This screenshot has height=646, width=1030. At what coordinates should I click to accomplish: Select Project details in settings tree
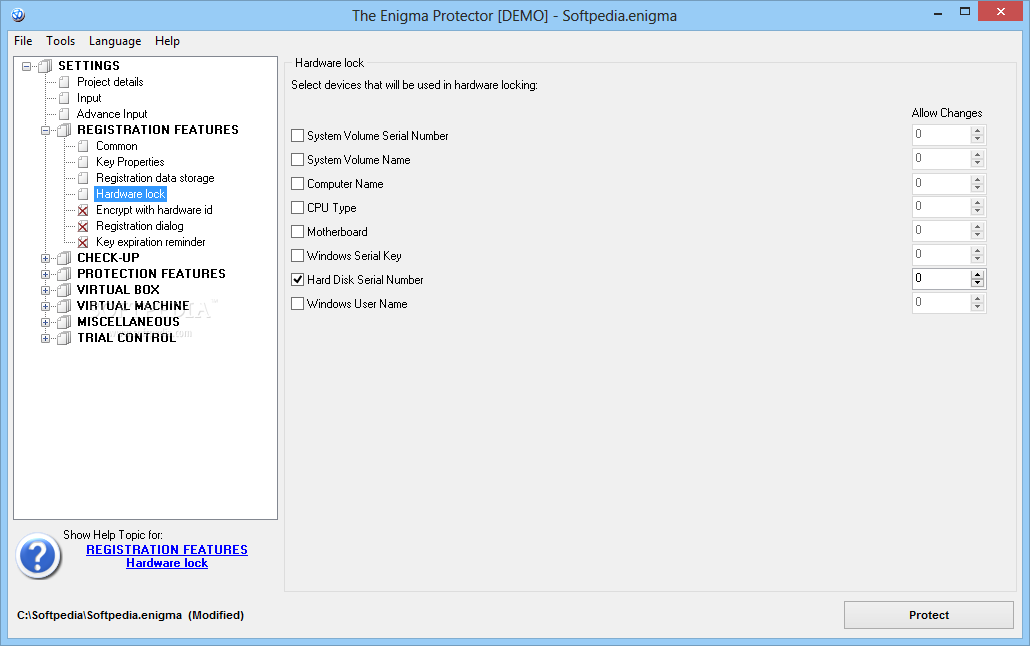110,82
